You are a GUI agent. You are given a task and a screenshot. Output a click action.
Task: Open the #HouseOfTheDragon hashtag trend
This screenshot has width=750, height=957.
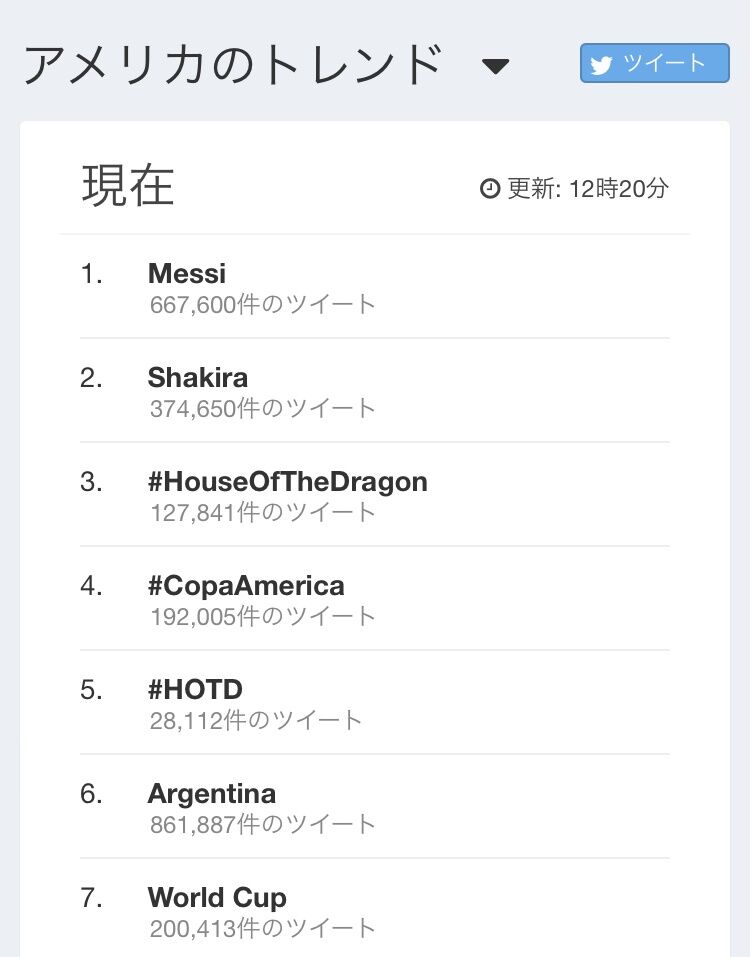tap(288, 481)
